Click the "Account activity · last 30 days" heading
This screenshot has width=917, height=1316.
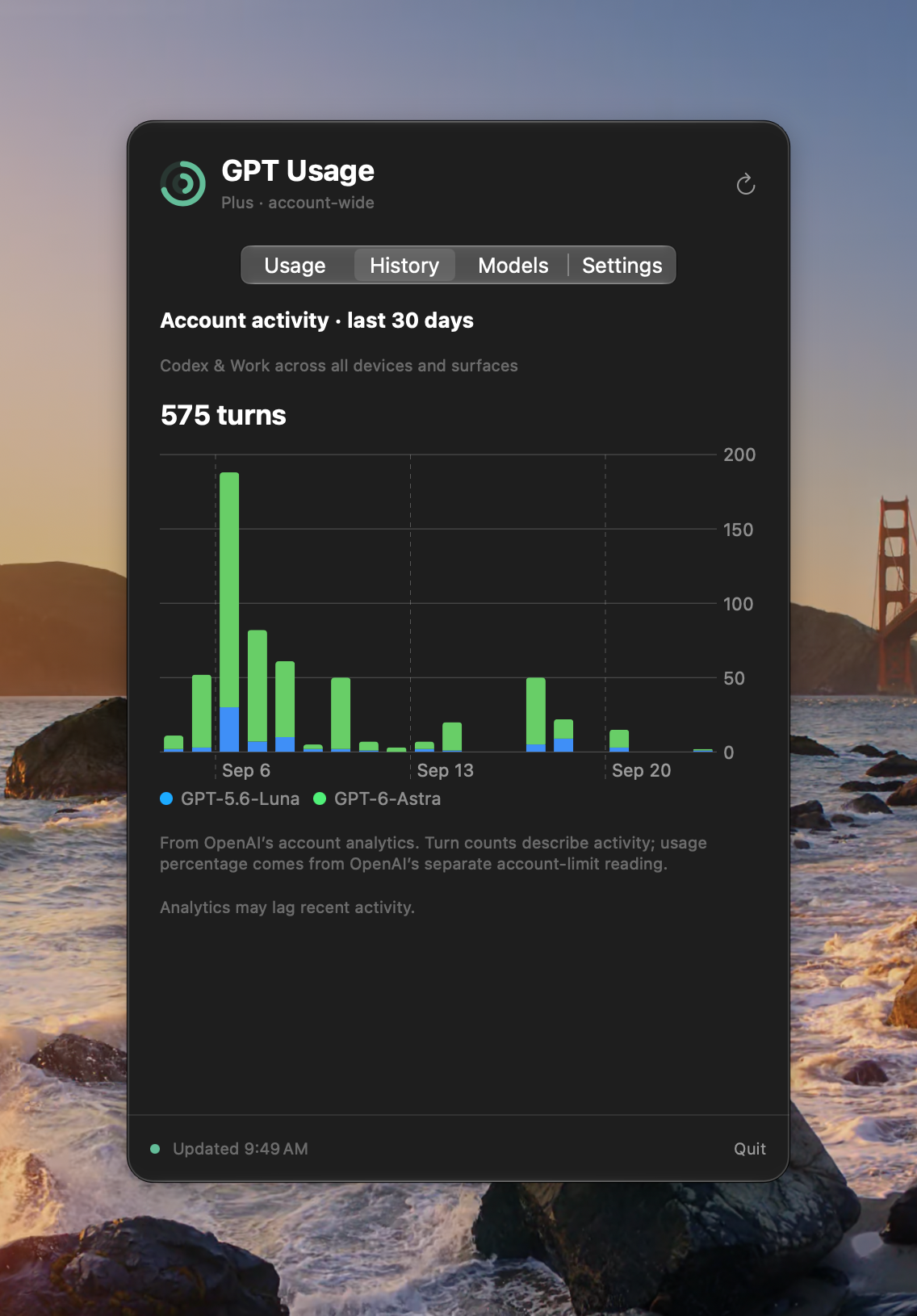[317, 321]
